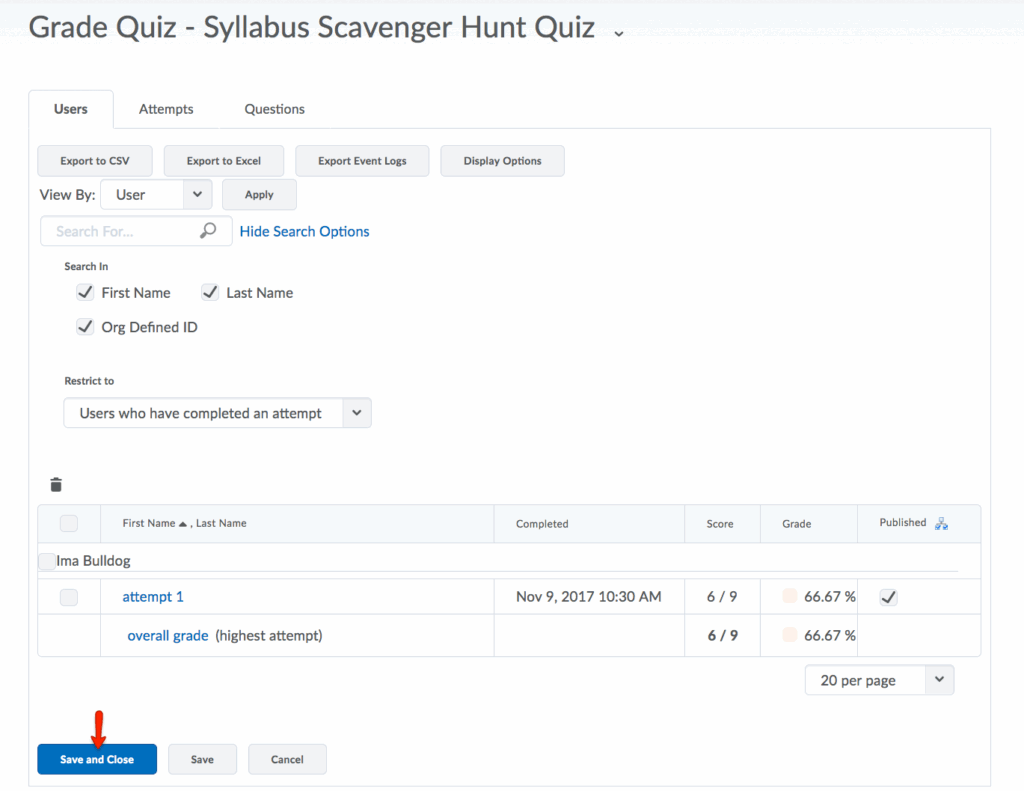
Task: Uncheck the Last Name search checkbox
Action: pos(210,293)
